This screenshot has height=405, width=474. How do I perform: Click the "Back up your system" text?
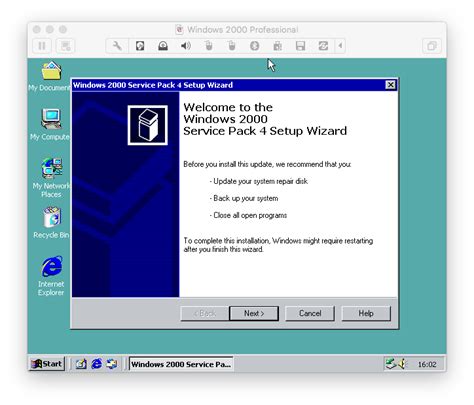coord(246,198)
